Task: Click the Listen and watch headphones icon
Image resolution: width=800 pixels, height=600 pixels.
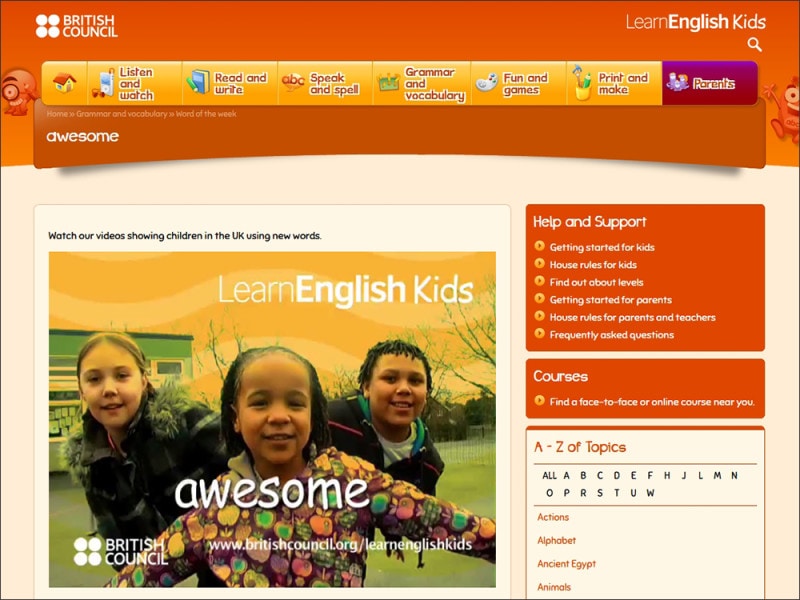Action: click(x=104, y=84)
